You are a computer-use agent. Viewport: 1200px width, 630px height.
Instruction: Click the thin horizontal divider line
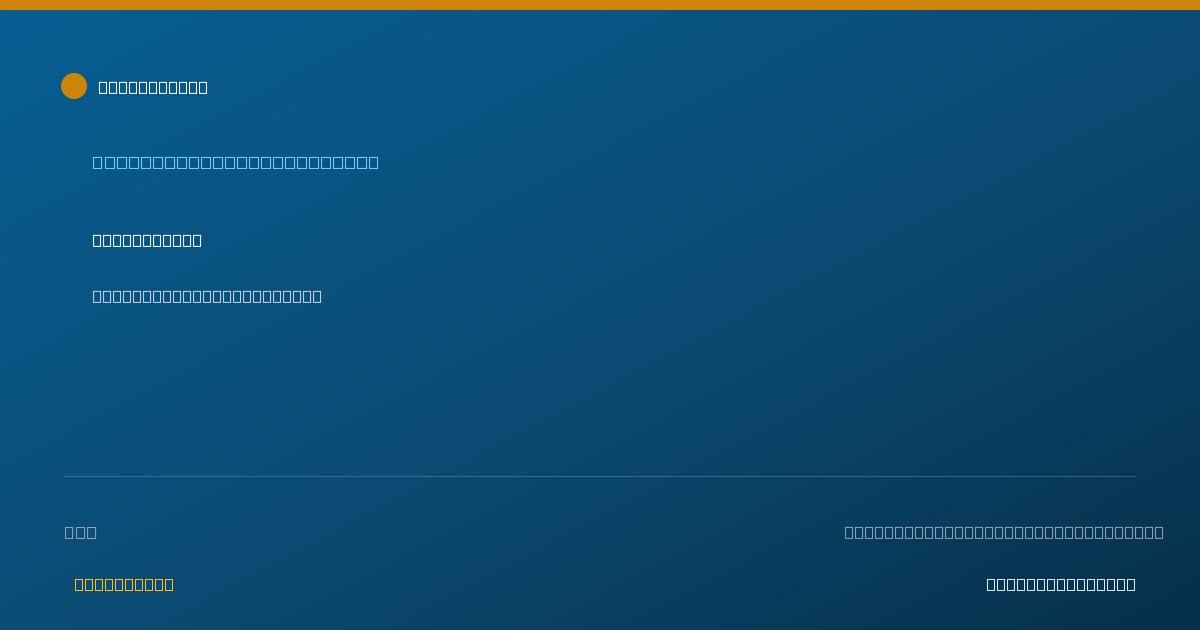click(600, 476)
